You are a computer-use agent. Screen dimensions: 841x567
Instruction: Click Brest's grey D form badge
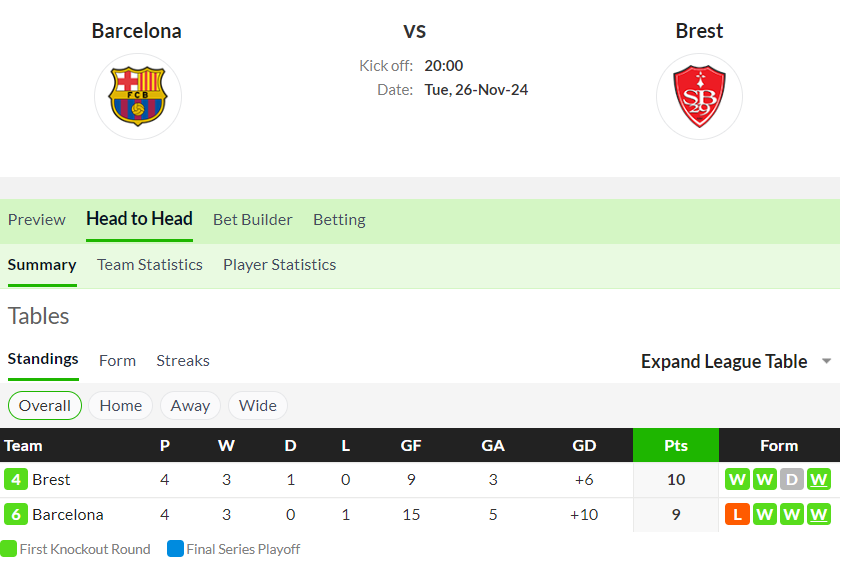[x=791, y=479]
